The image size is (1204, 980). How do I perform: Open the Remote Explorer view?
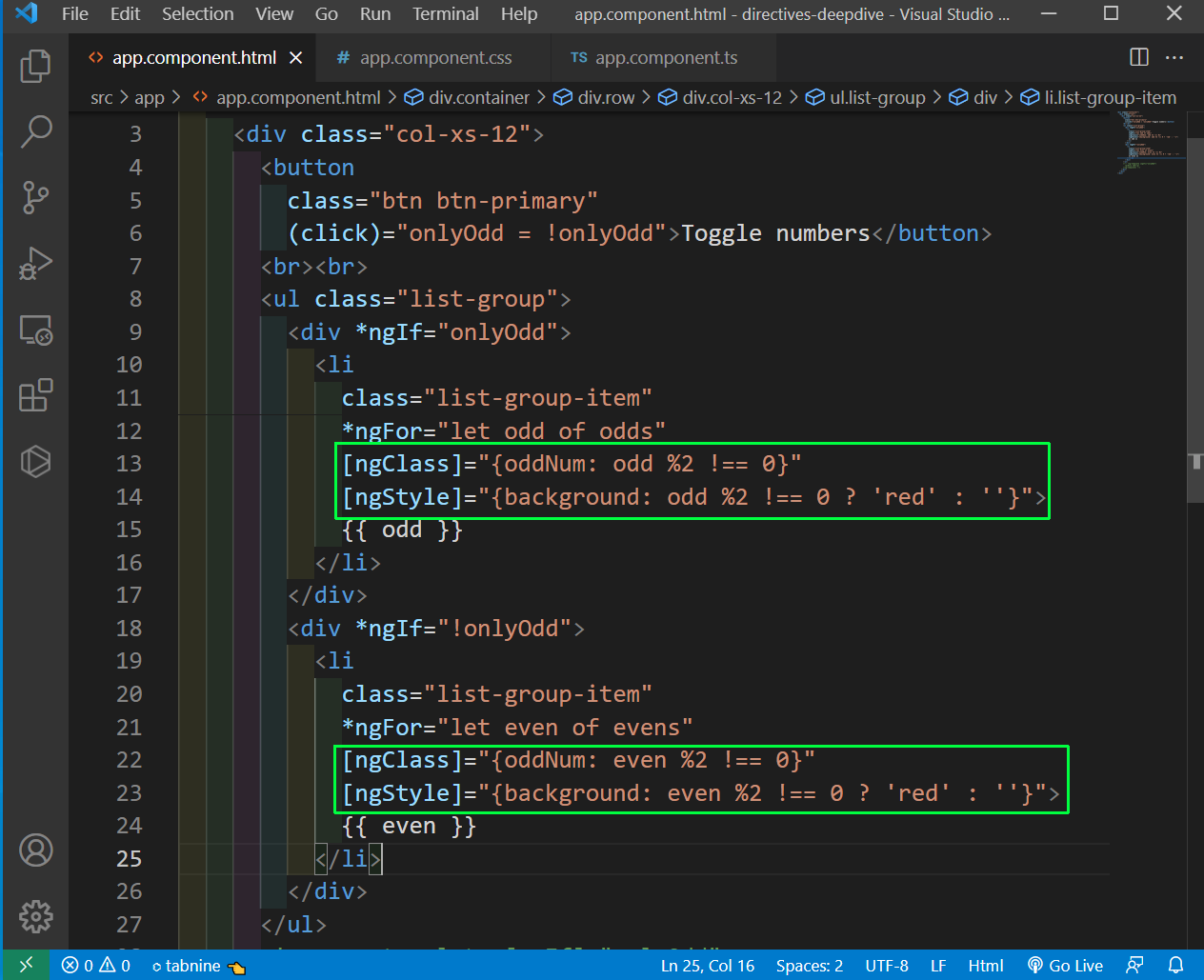click(35, 330)
